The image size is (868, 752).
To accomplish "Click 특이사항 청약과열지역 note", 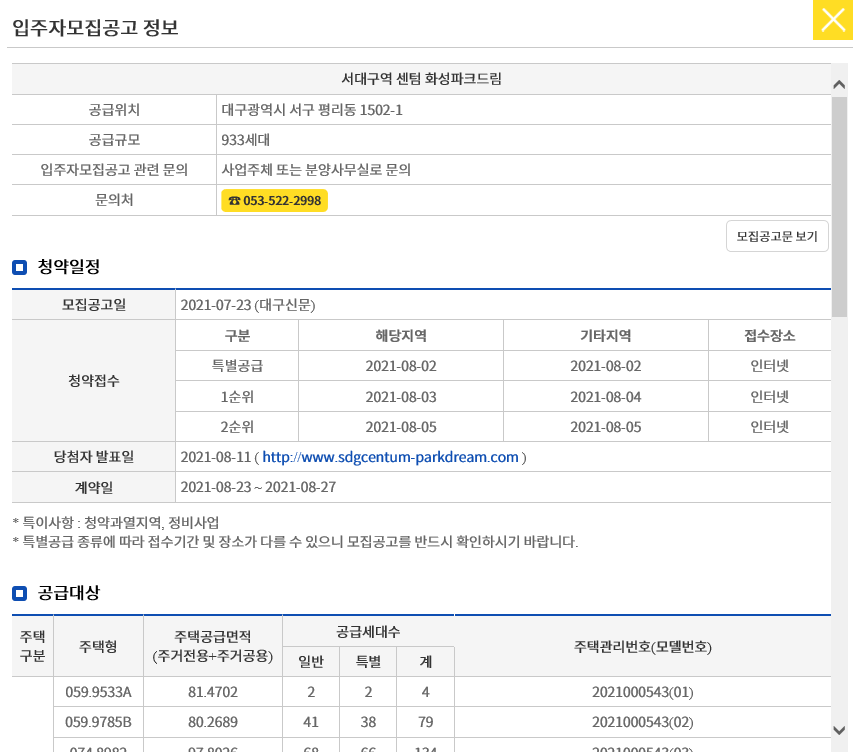I will [116, 522].
